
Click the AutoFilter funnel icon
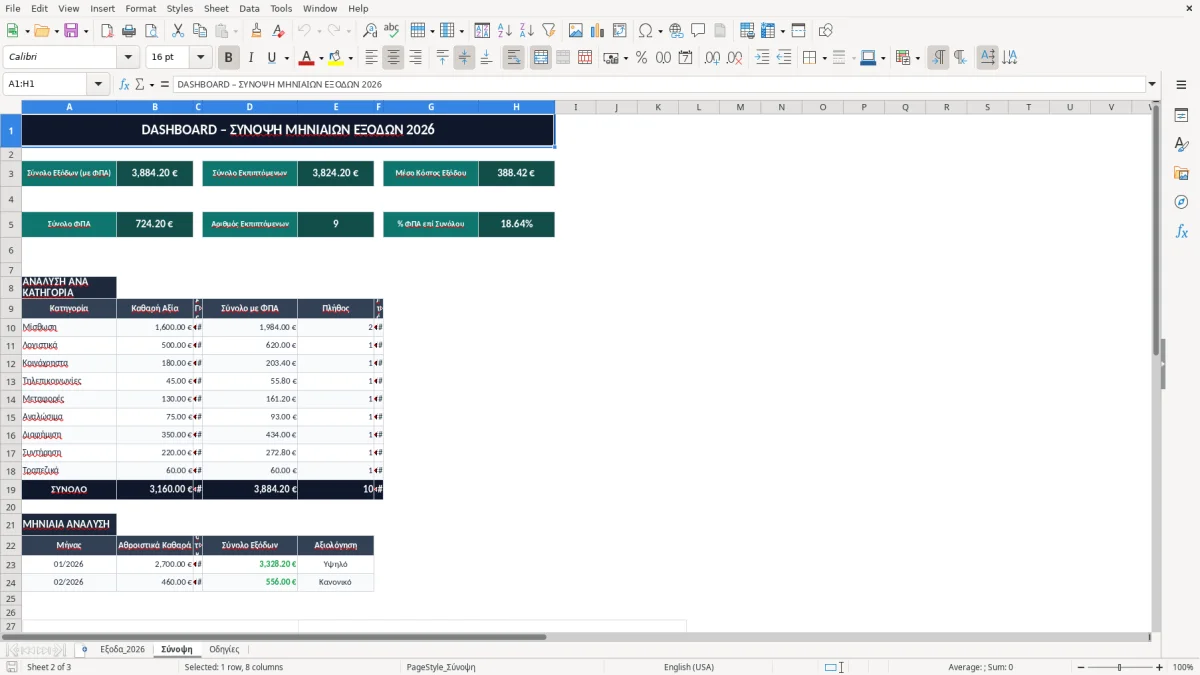tap(548, 31)
